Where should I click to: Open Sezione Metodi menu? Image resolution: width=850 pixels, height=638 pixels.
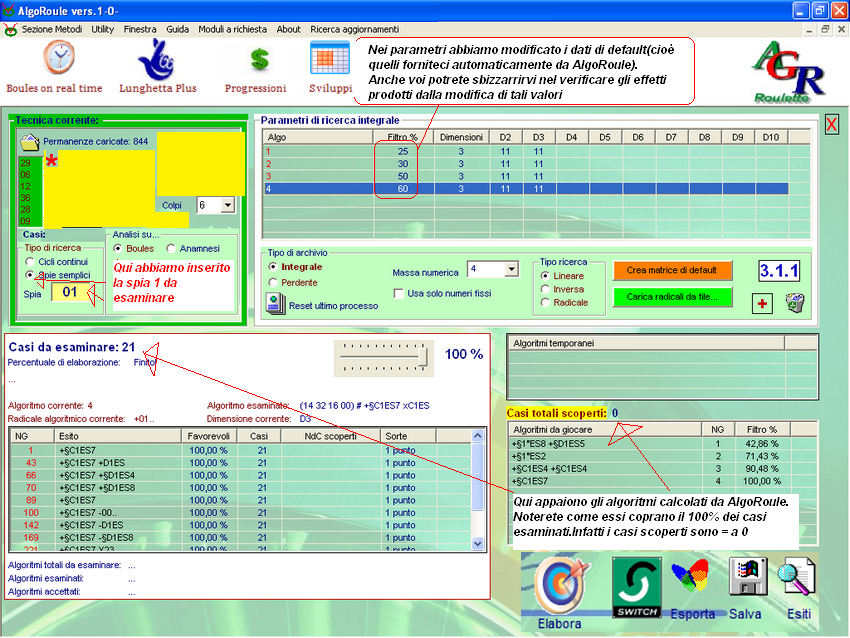point(51,29)
